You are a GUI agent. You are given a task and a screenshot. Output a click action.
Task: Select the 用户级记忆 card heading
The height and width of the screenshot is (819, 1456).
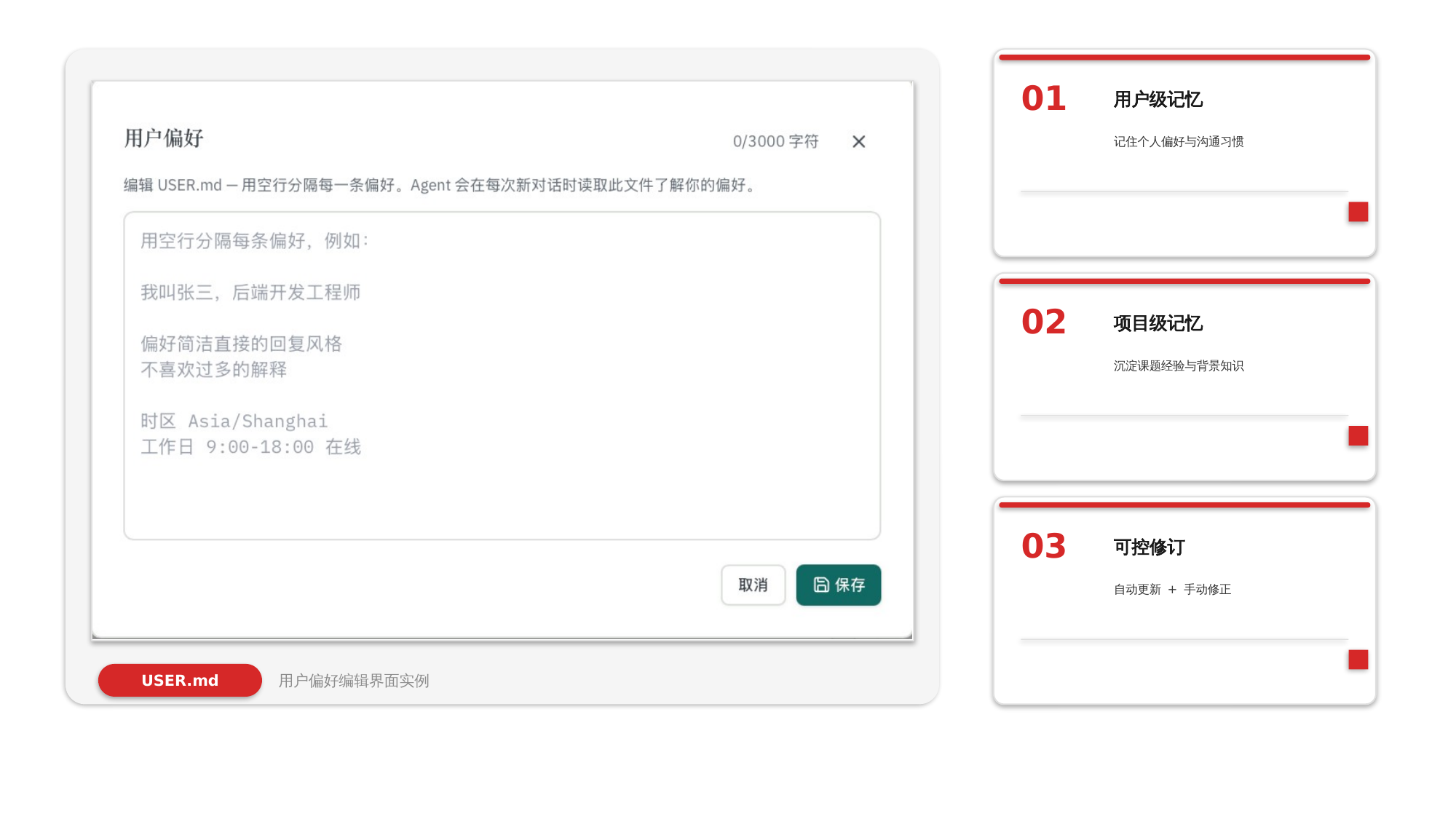(x=1158, y=99)
